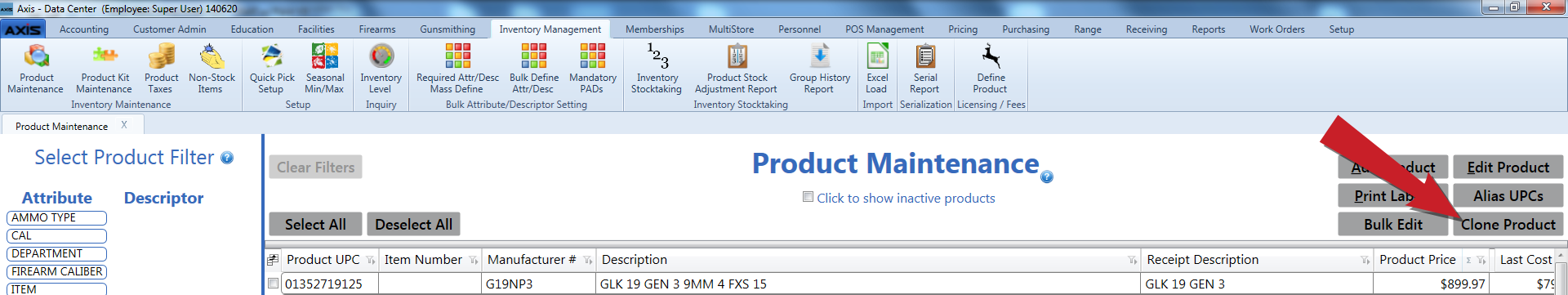Click description cell GLK 19 GEN 3 9MM 4 FXS 15
The image size is (1568, 295).
[867, 284]
